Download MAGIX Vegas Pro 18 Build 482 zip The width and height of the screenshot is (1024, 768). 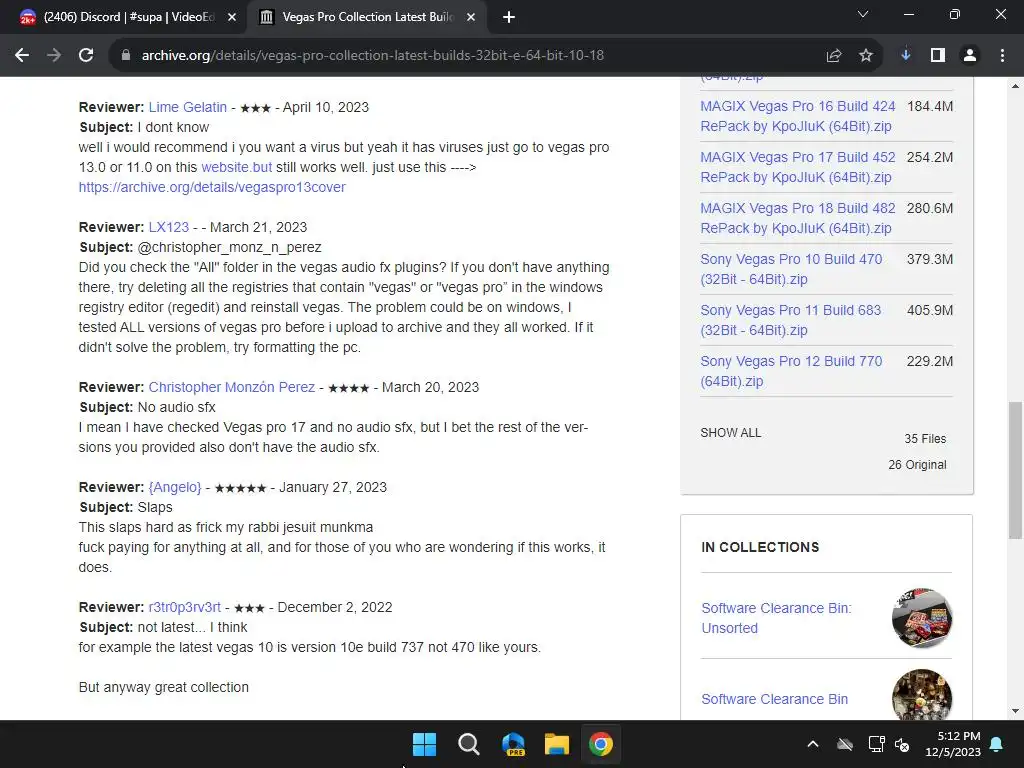point(797,218)
